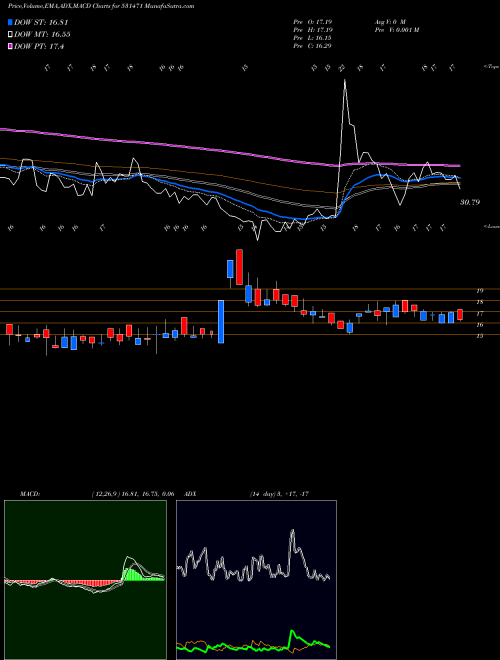
Task: Open the dark blue ADX indicator chart
Action: click(256, 580)
